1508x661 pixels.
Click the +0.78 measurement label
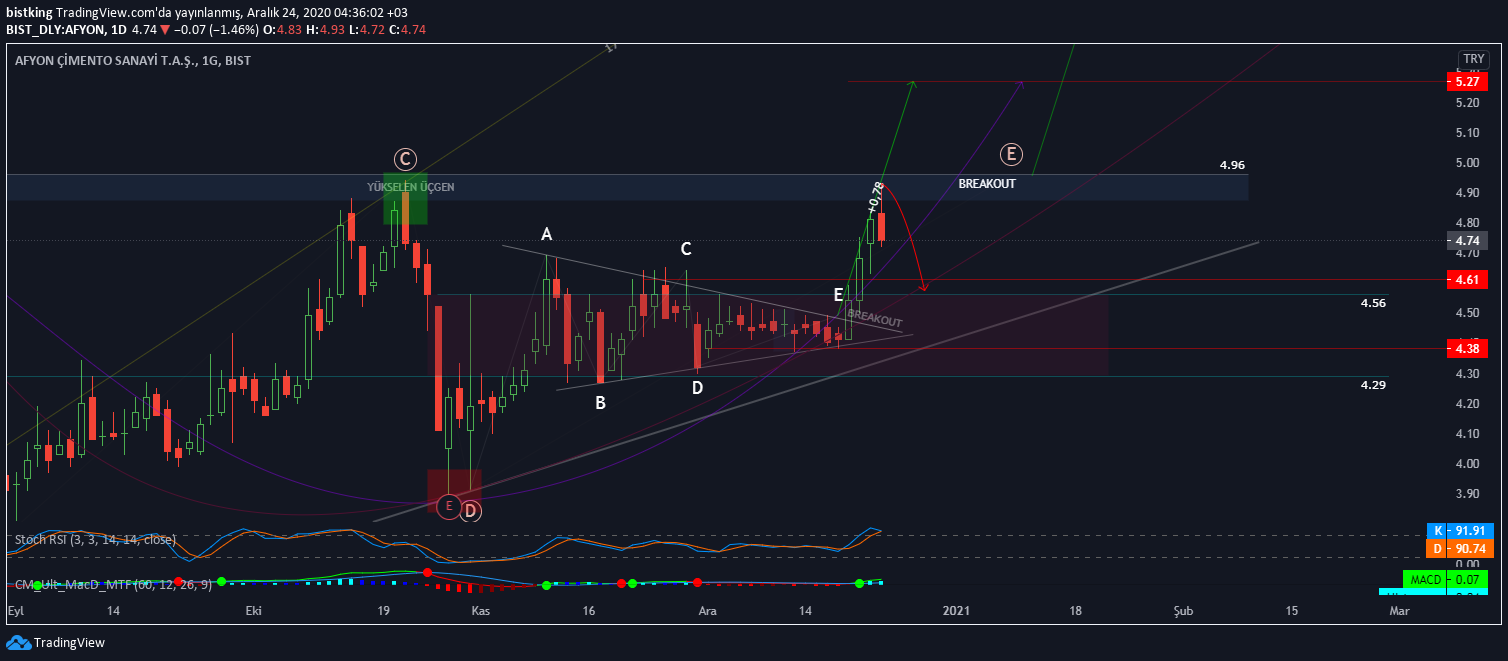click(x=875, y=197)
